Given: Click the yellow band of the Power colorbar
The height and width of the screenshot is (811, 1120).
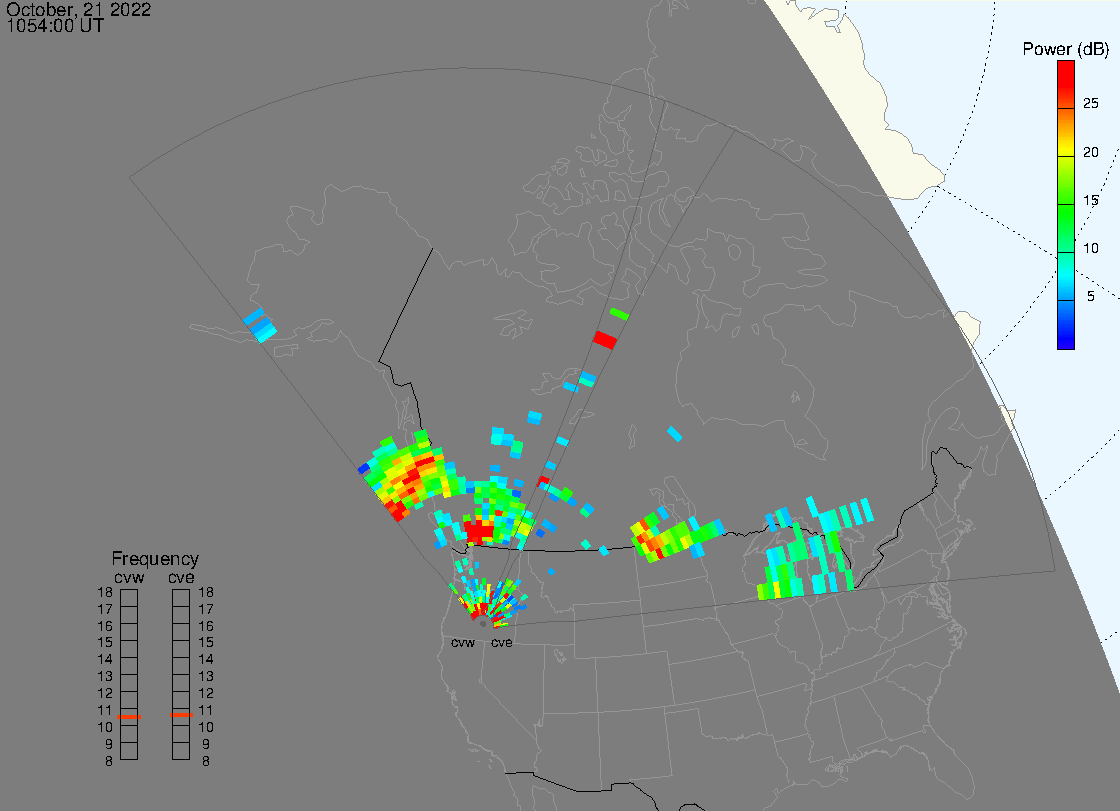Looking at the screenshot, I should tap(1066, 151).
